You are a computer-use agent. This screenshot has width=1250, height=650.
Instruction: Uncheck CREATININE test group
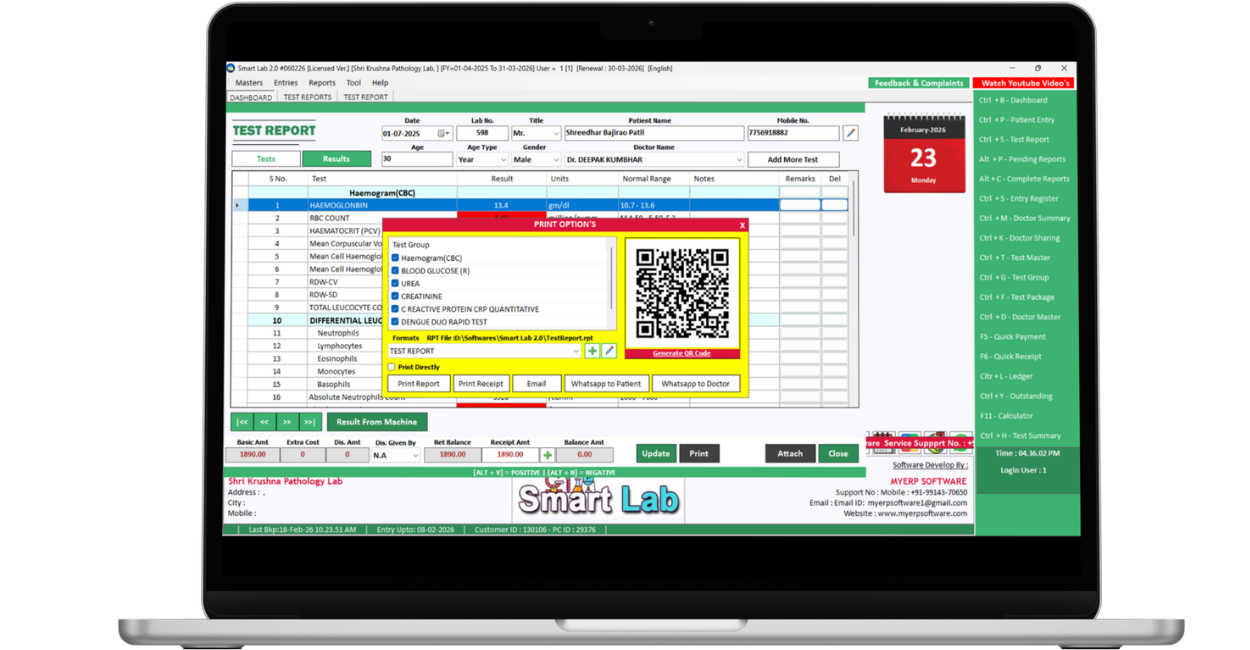(x=395, y=296)
